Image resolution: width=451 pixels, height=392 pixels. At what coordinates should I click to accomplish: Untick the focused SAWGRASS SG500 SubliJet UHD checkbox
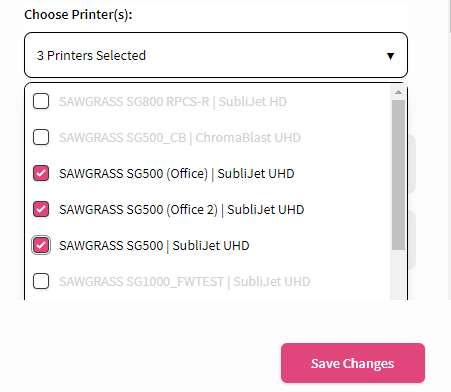(x=41, y=245)
